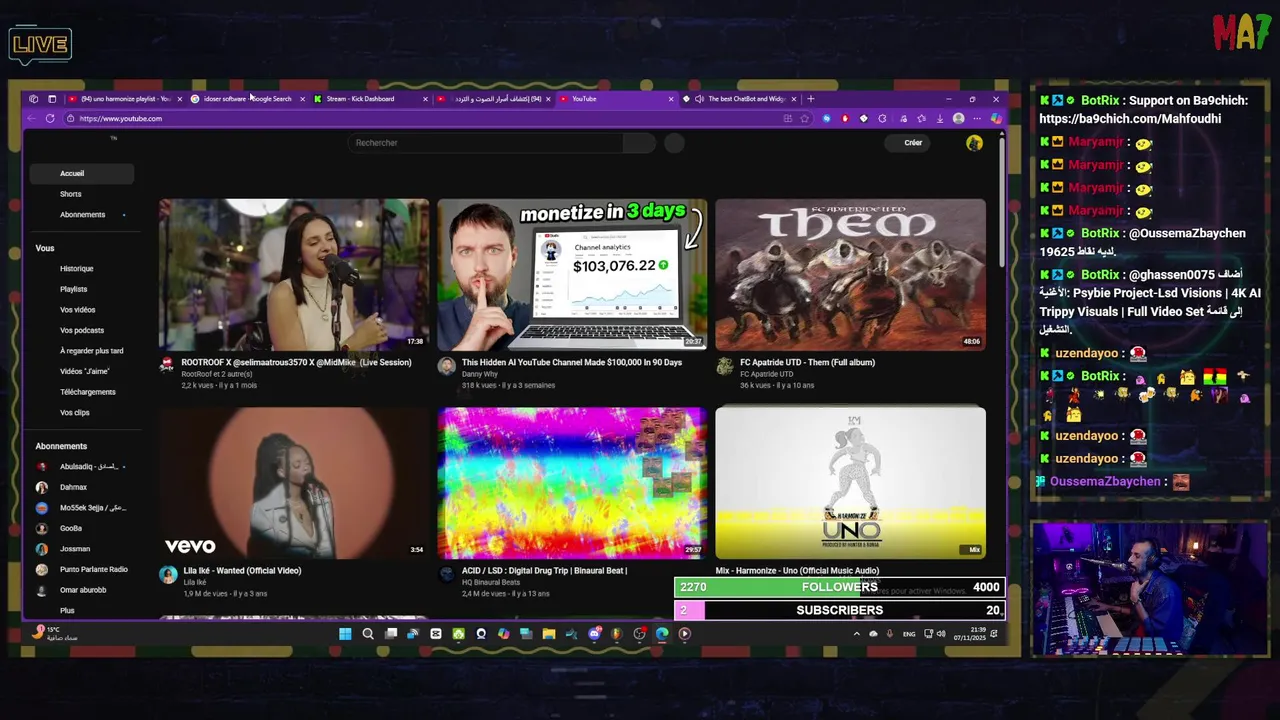1280x720 pixels.
Task: Play FC Apatride UTD Them album thumbnail
Action: click(850, 274)
